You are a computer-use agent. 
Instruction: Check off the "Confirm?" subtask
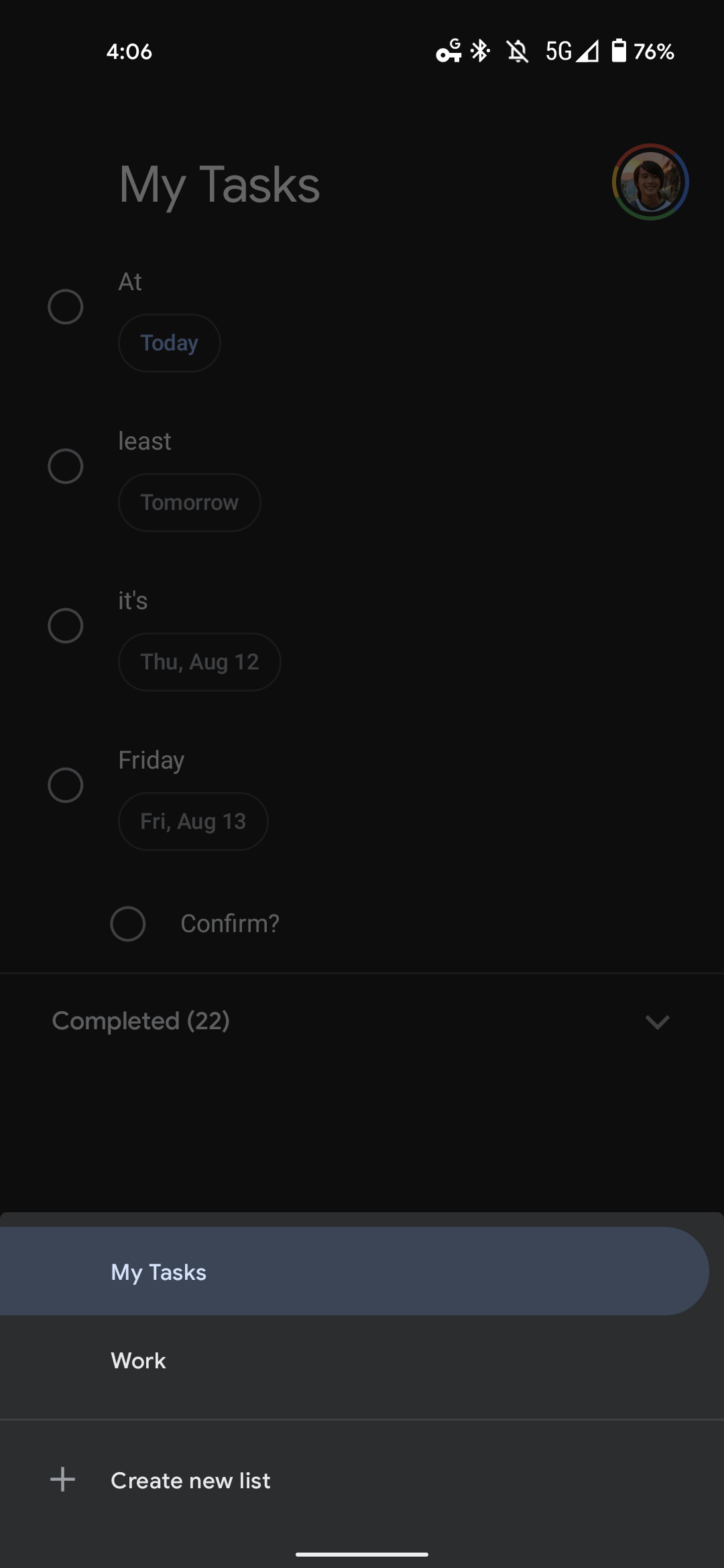[x=128, y=924]
